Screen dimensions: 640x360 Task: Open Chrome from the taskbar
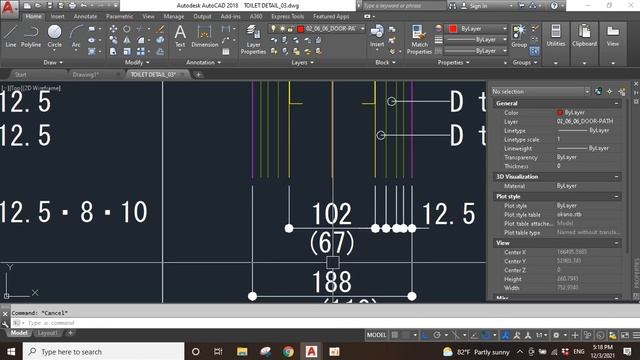(288, 351)
